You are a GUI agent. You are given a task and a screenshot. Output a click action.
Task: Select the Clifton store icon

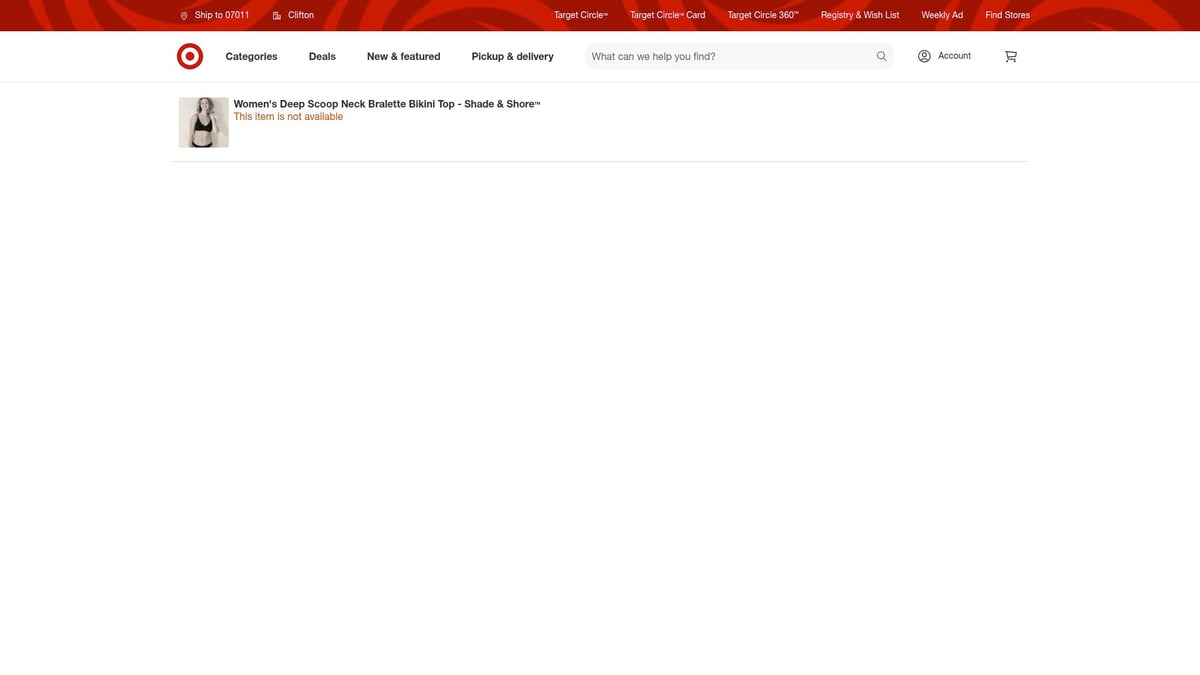(x=277, y=16)
